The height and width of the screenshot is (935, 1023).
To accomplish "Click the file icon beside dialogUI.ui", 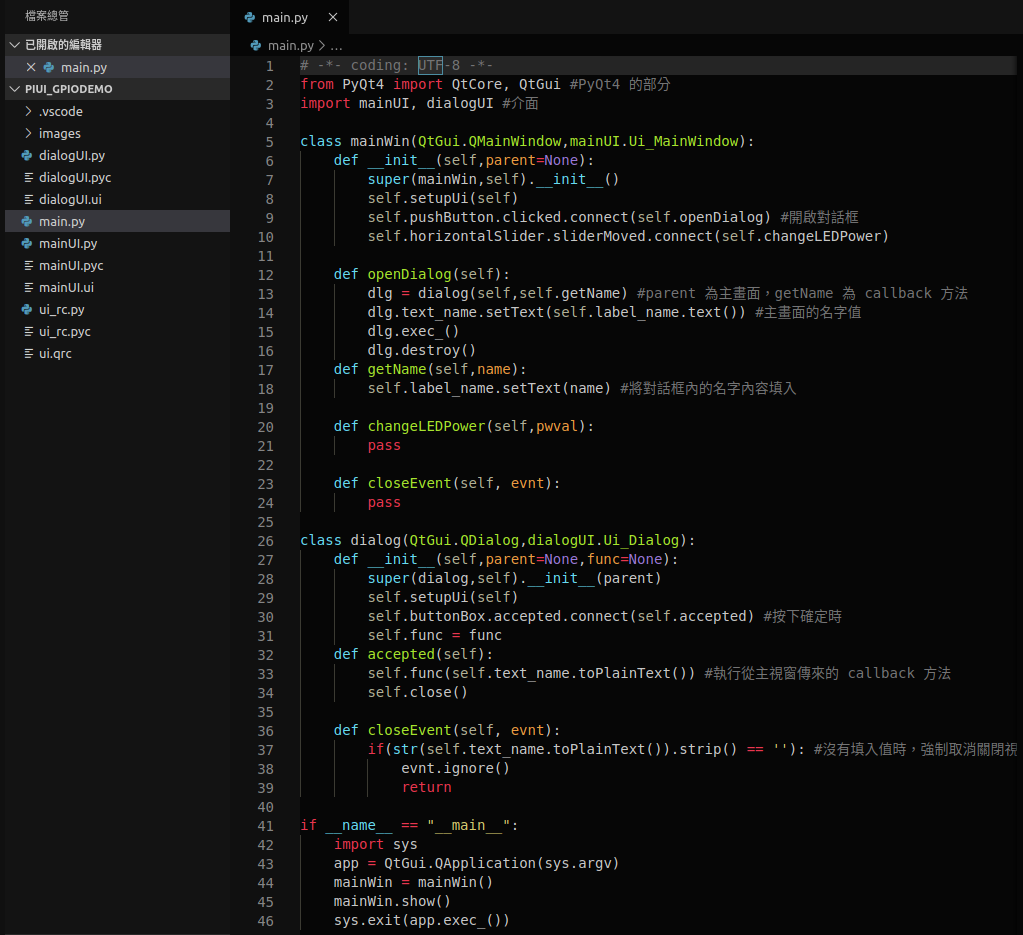I will (x=28, y=200).
